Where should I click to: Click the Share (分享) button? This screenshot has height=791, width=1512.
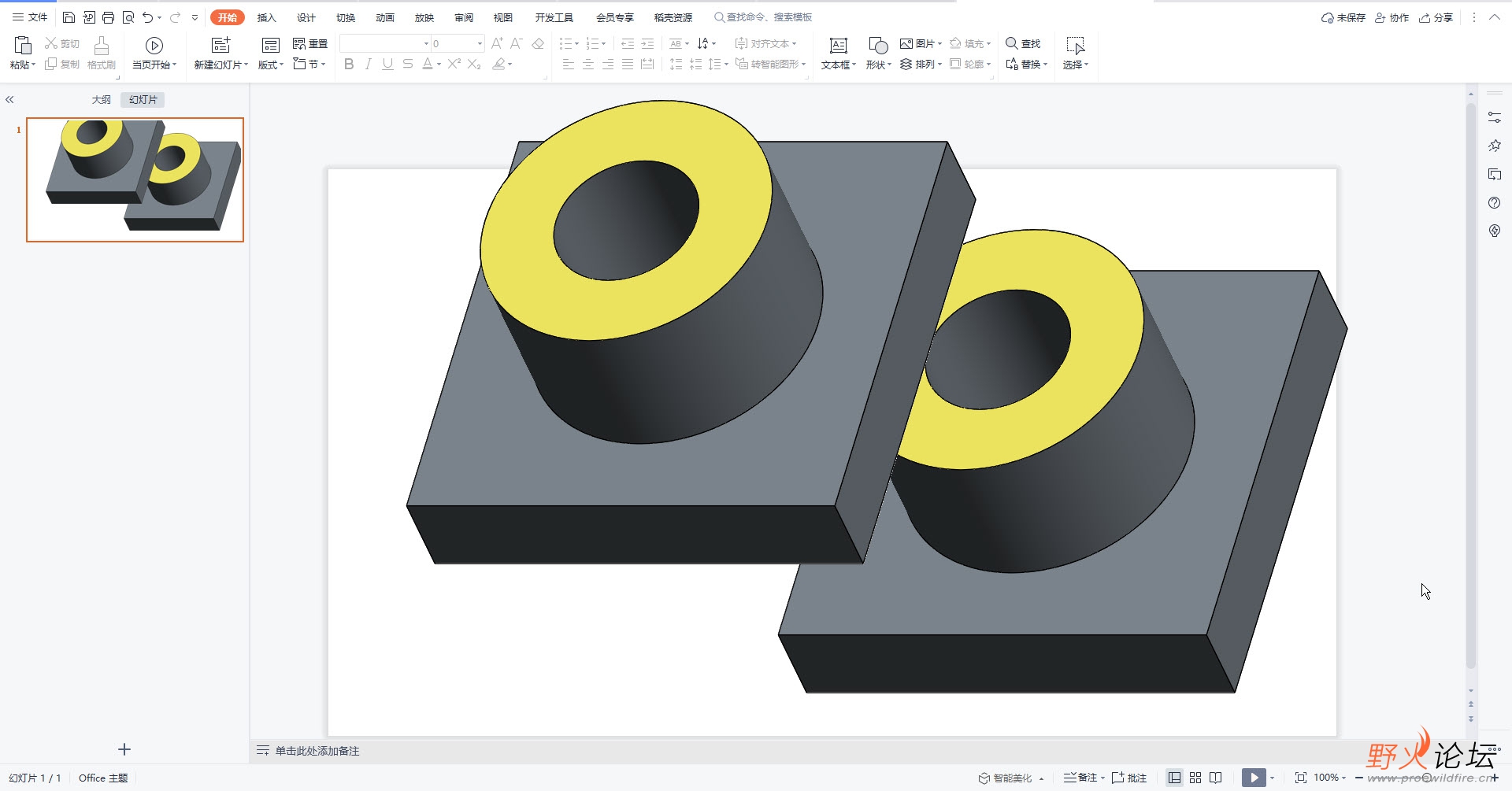1436,17
